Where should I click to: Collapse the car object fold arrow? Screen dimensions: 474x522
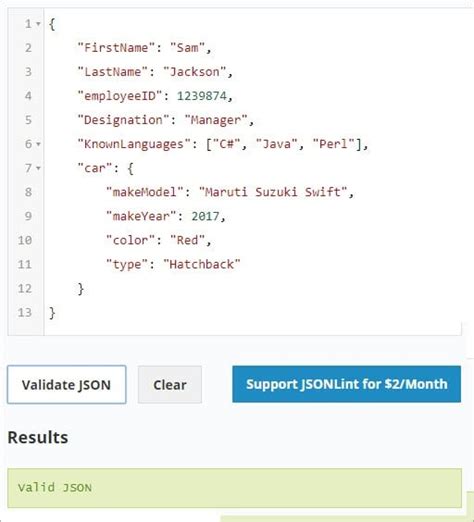point(38,168)
